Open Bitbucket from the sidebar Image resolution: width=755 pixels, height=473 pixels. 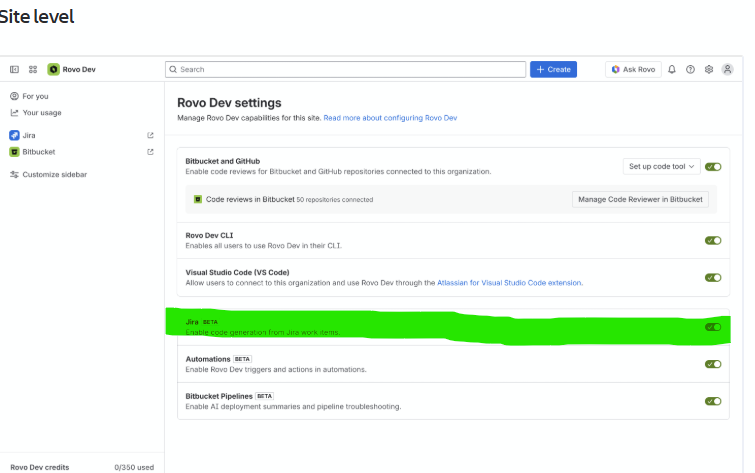click(39, 152)
